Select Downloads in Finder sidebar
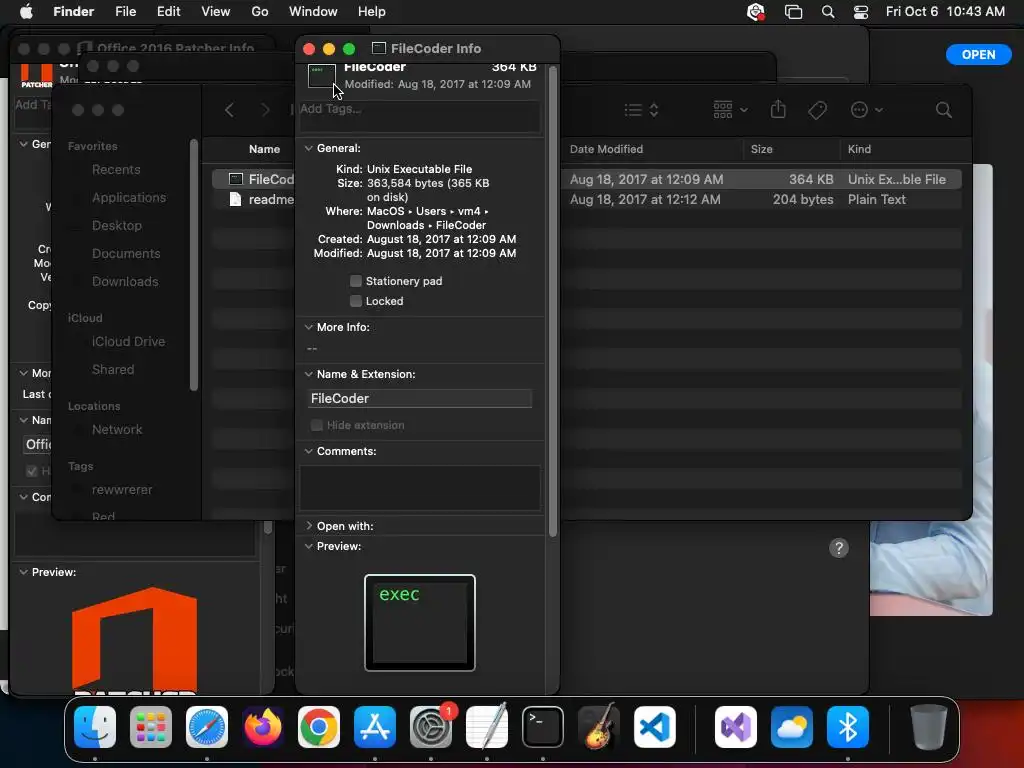Viewport: 1024px width, 768px height. tap(125, 281)
